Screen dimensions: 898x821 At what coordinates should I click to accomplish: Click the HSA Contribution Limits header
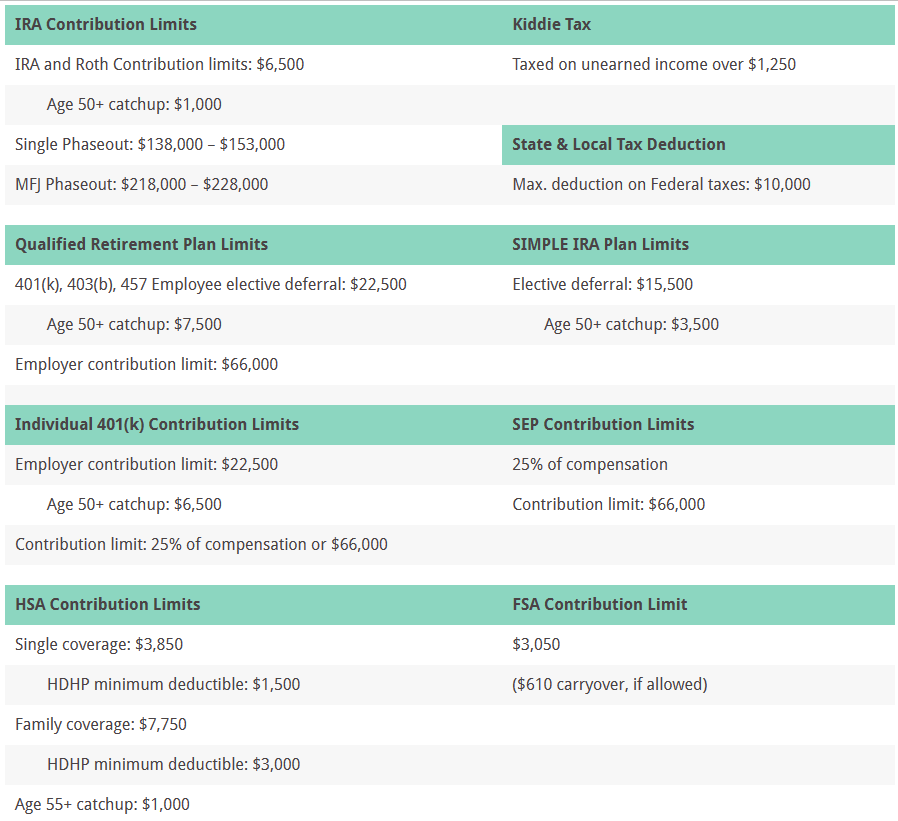(108, 604)
